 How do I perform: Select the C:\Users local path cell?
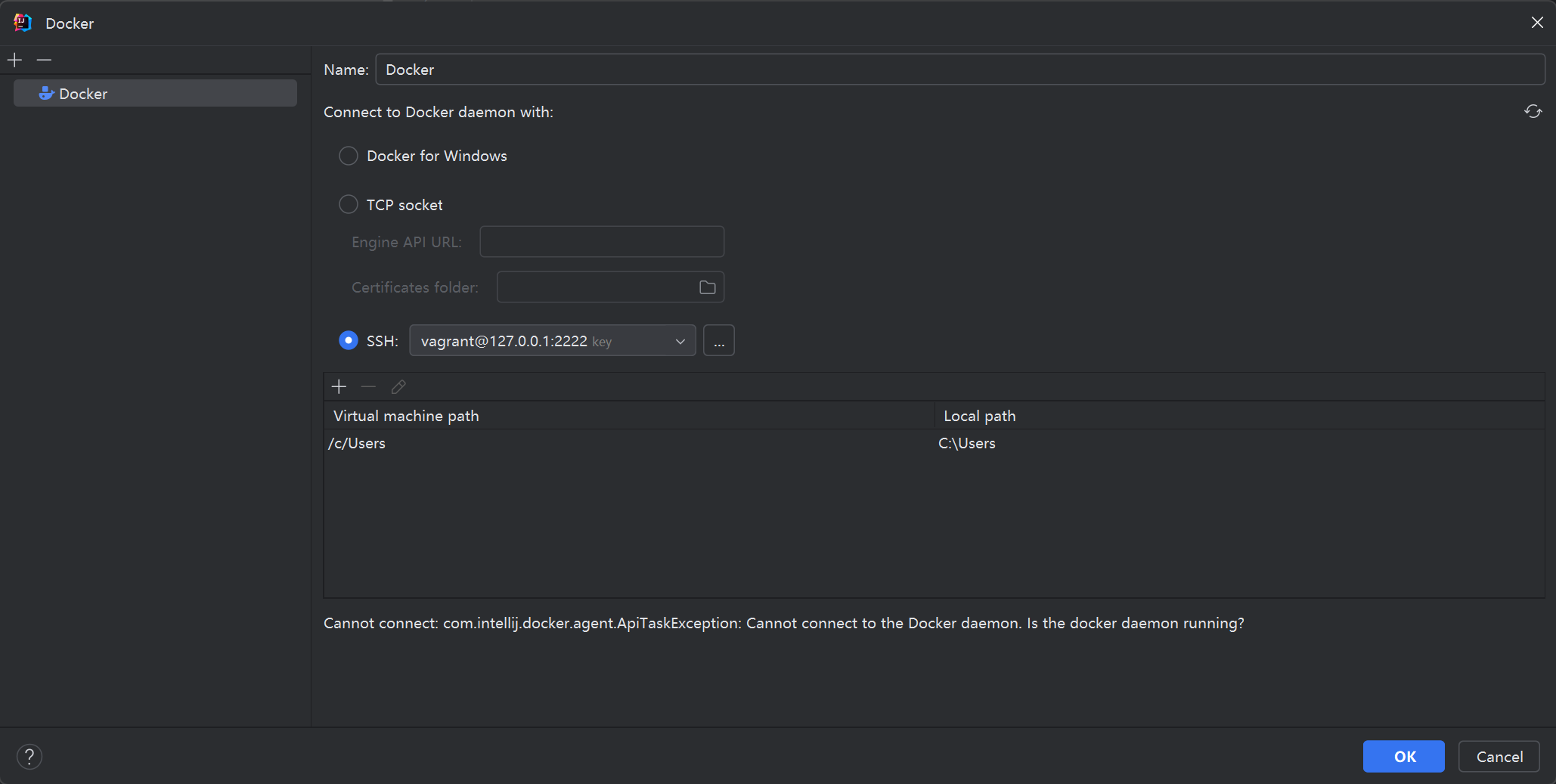[x=1240, y=443]
